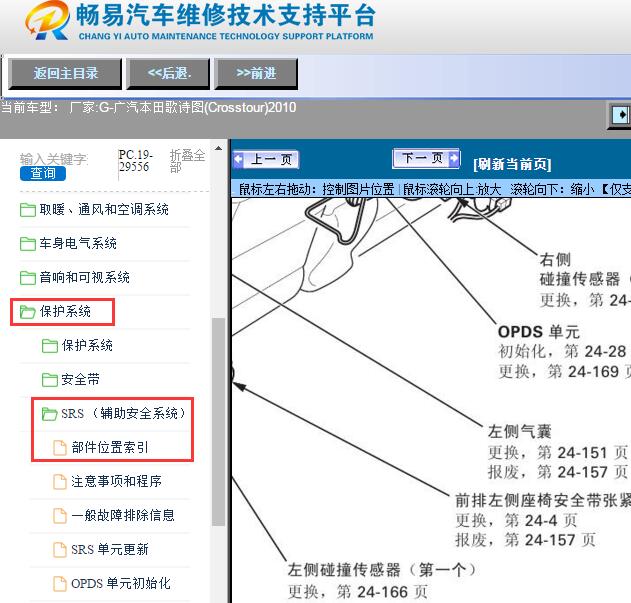The height and width of the screenshot is (603, 631).
Task: Click the PC.19-29556 text
Action: click(x=136, y=161)
